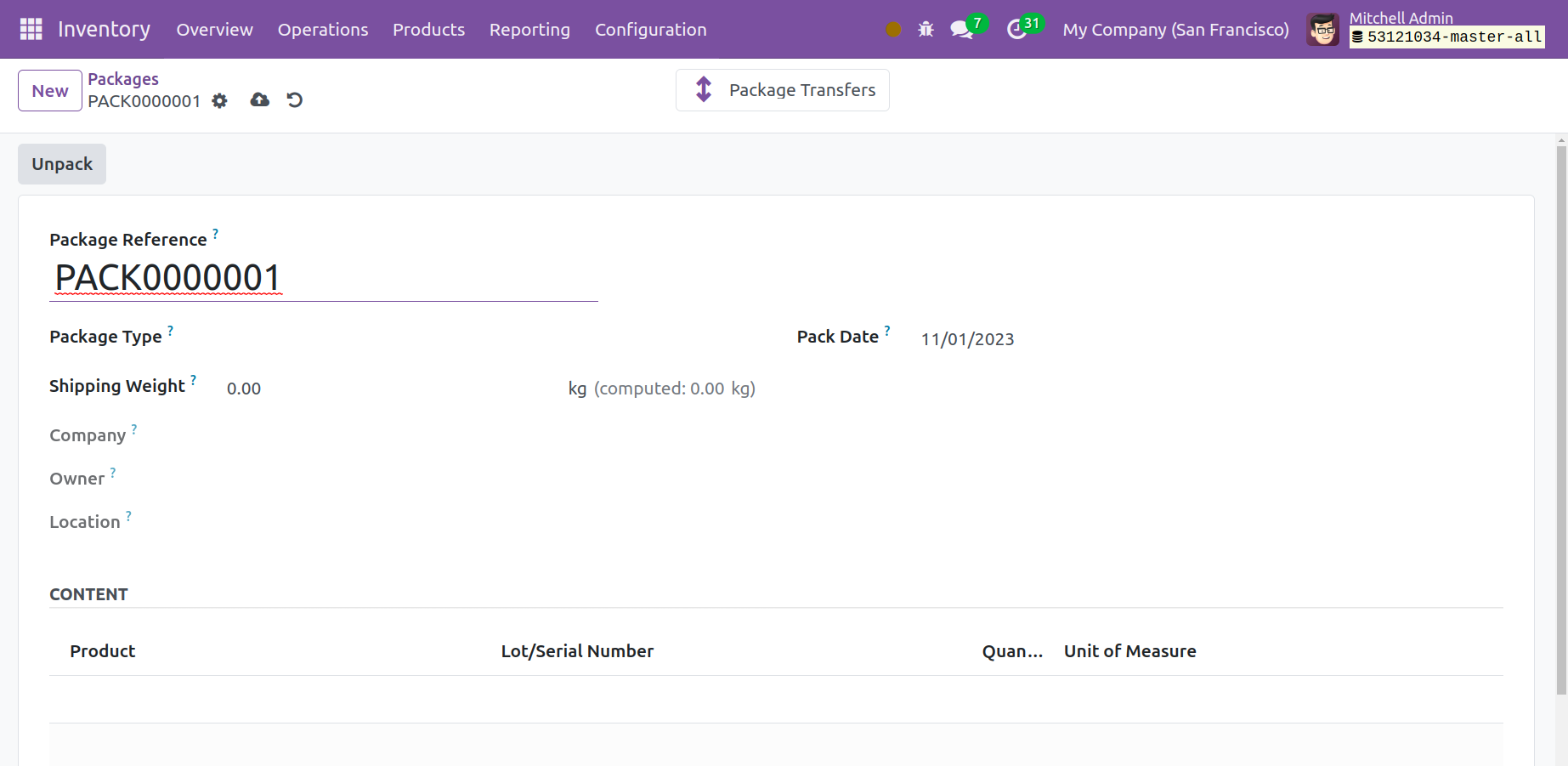The height and width of the screenshot is (766, 1568).
Task: Open Package Transfers smart button
Action: tap(783, 90)
